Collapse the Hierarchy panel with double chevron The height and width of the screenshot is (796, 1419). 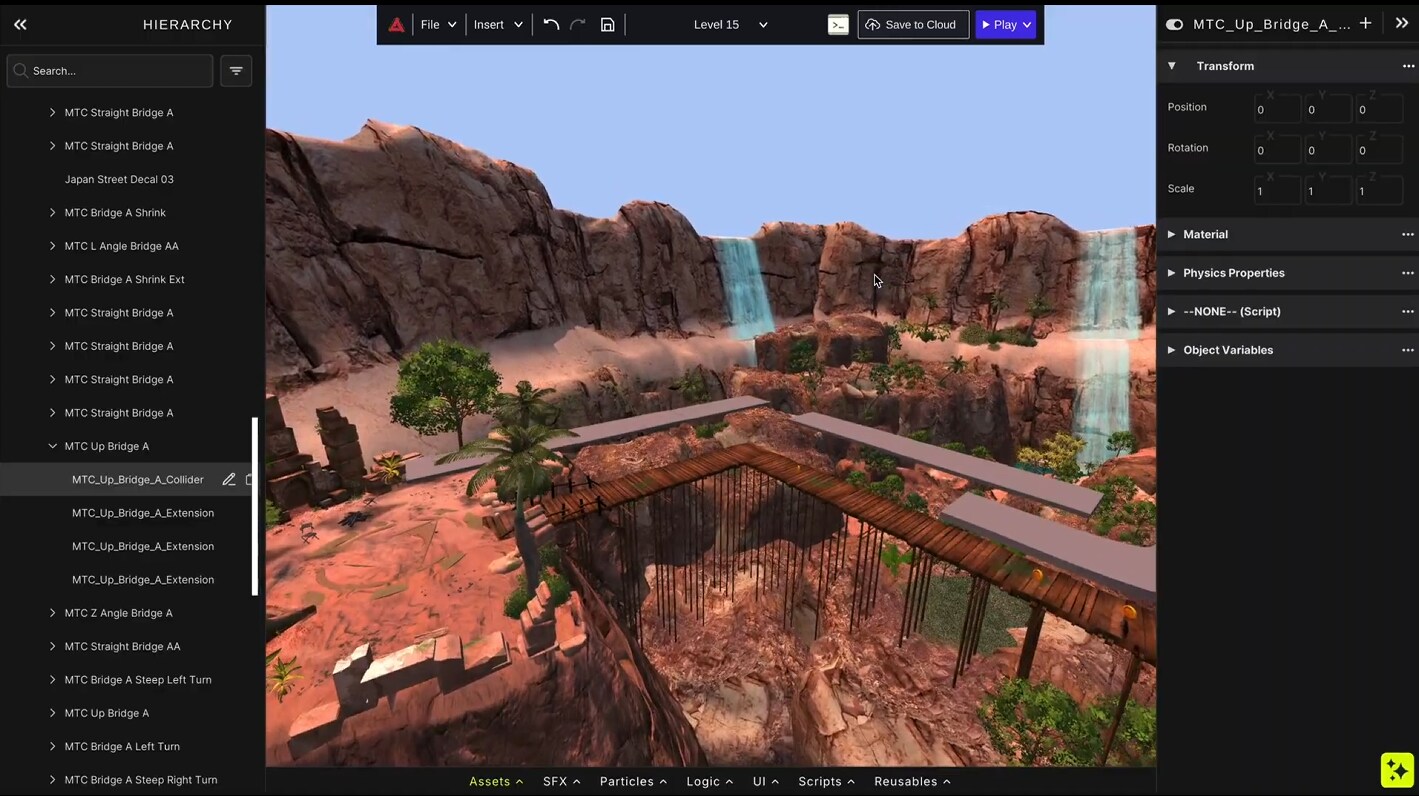pyautogui.click(x=20, y=25)
